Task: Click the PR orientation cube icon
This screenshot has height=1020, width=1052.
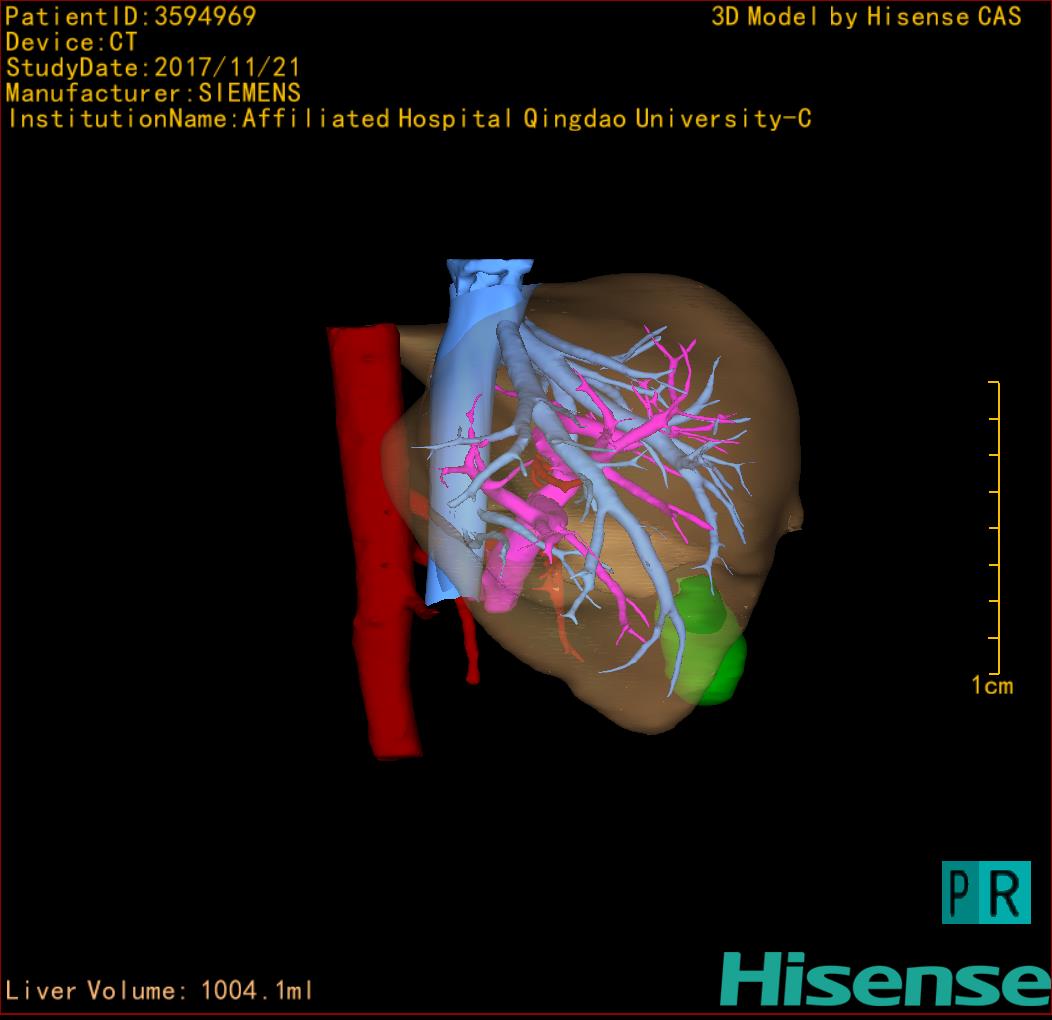Action: point(986,892)
